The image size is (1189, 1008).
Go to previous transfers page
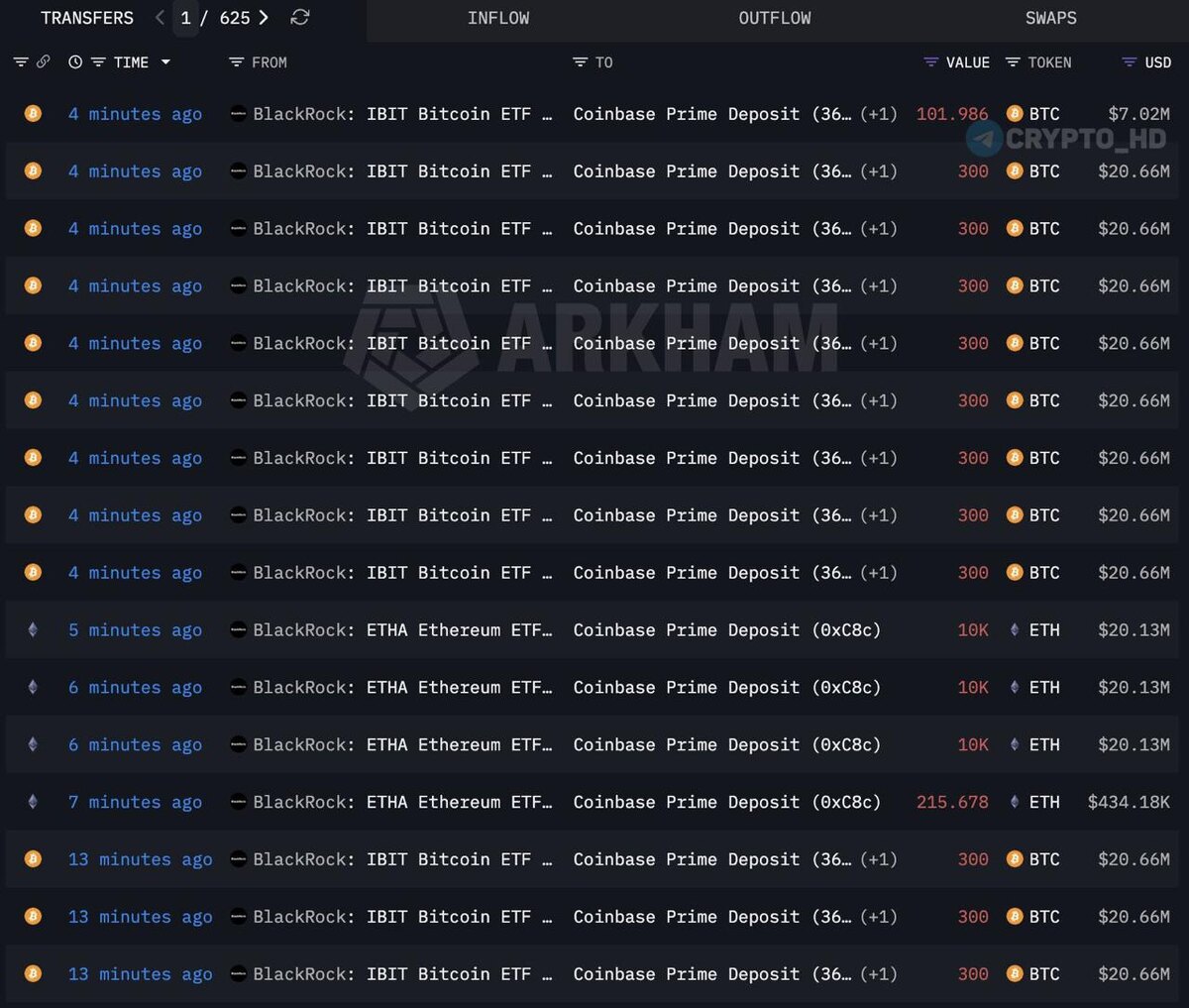click(160, 18)
